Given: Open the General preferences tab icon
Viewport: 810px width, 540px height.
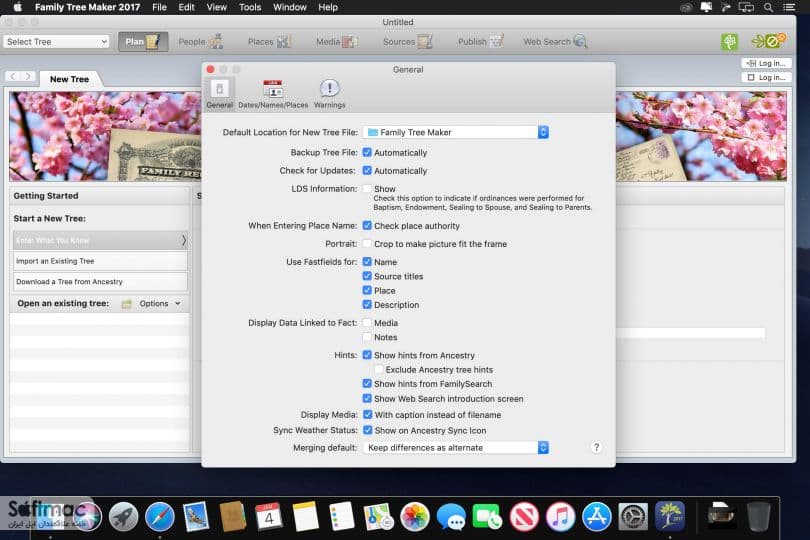Looking at the screenshot, I should (220, 94).
